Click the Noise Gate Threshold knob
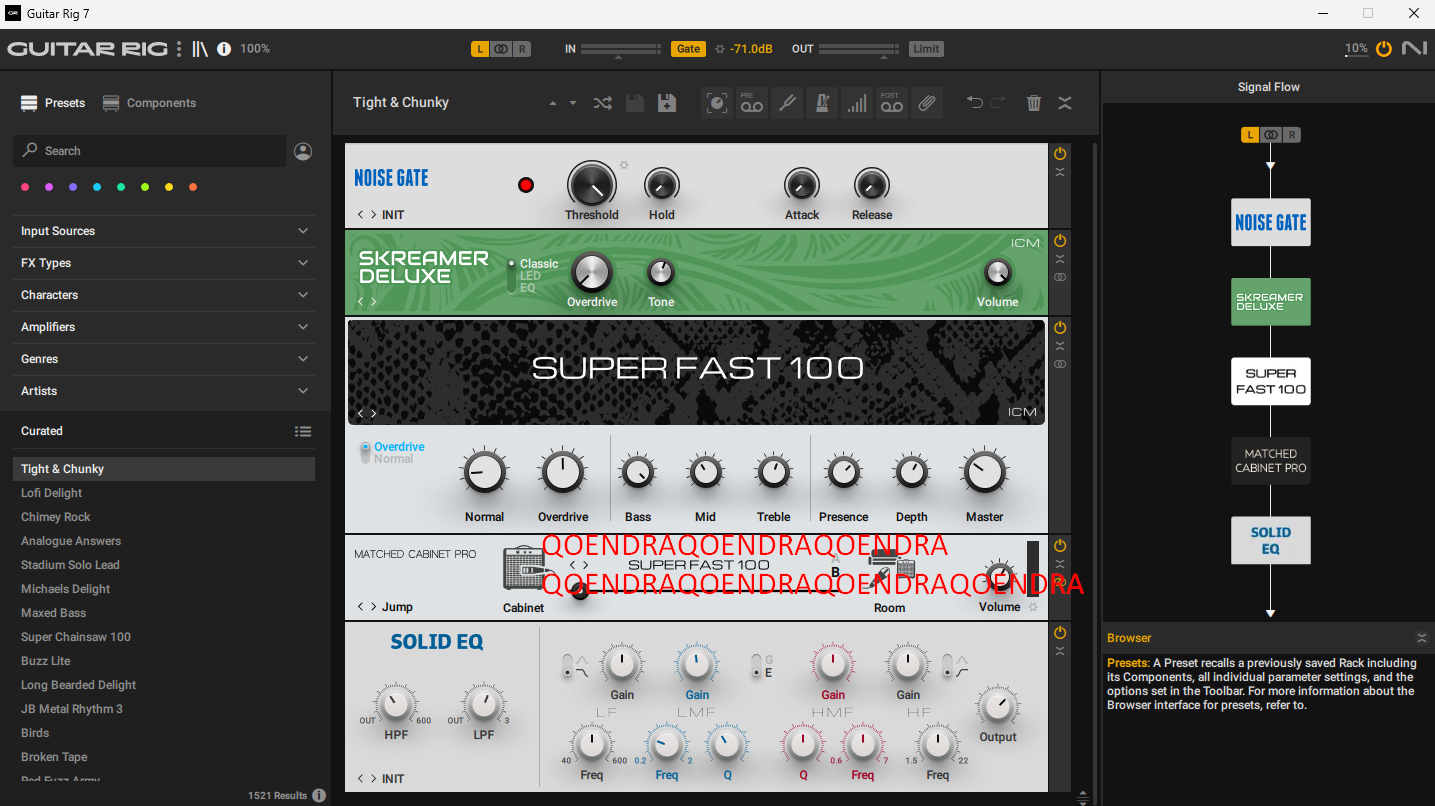The height and width of the screenshot is (806, 1435). (591, 185)
